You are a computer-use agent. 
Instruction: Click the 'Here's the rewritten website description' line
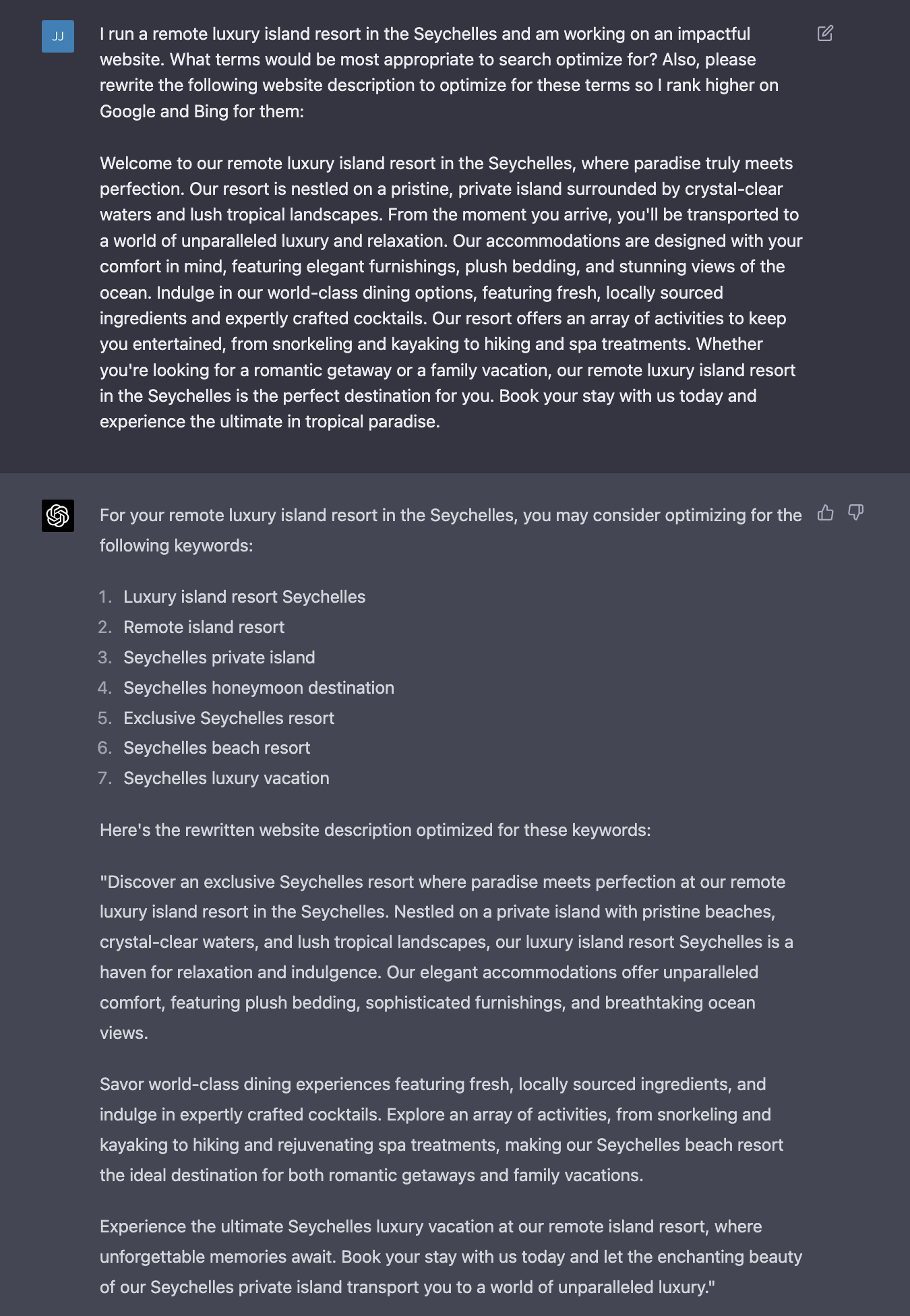point(375,830)
